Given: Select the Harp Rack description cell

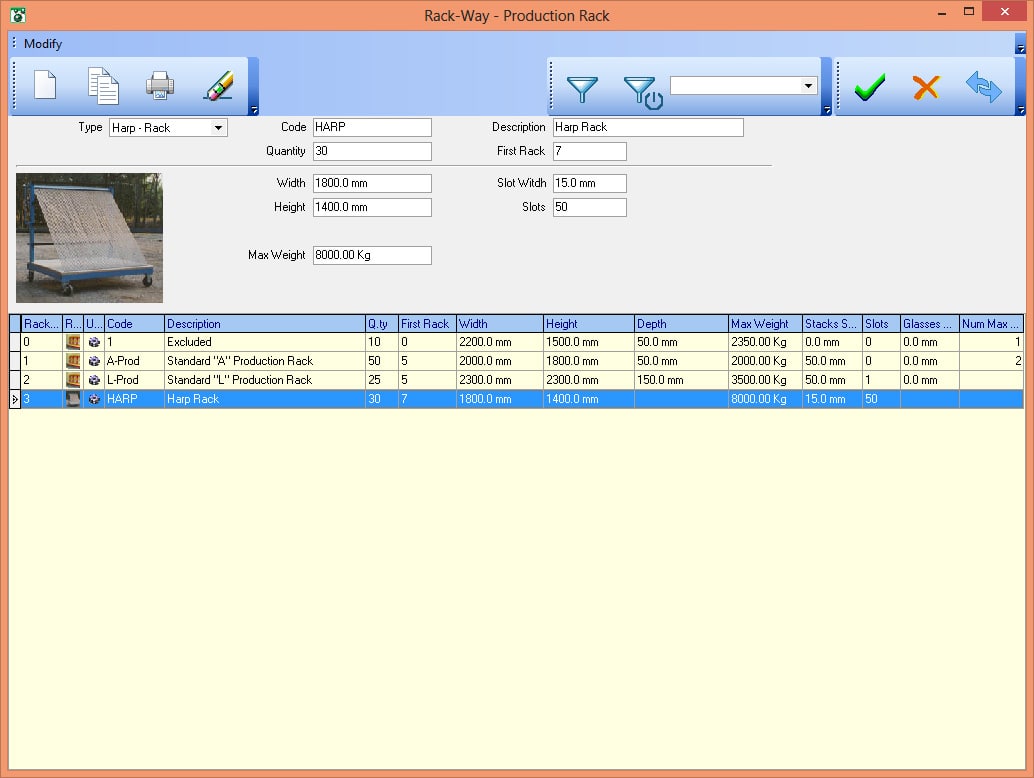Looking at the screenshot, I should click(264, 399).
